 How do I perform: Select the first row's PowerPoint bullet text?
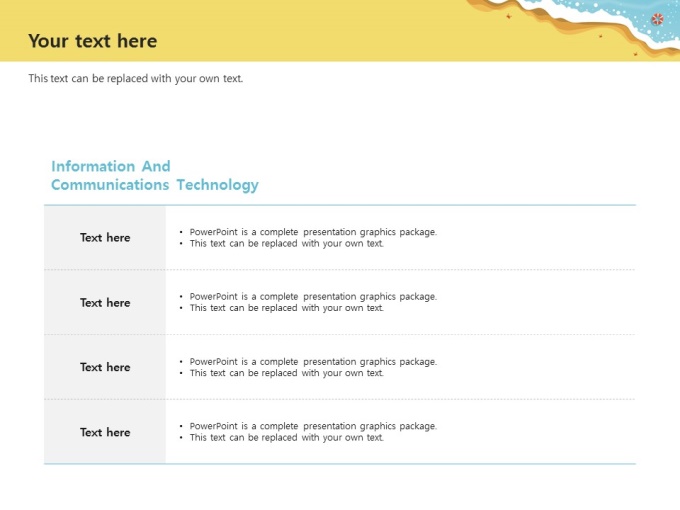(x=313, y=232)
